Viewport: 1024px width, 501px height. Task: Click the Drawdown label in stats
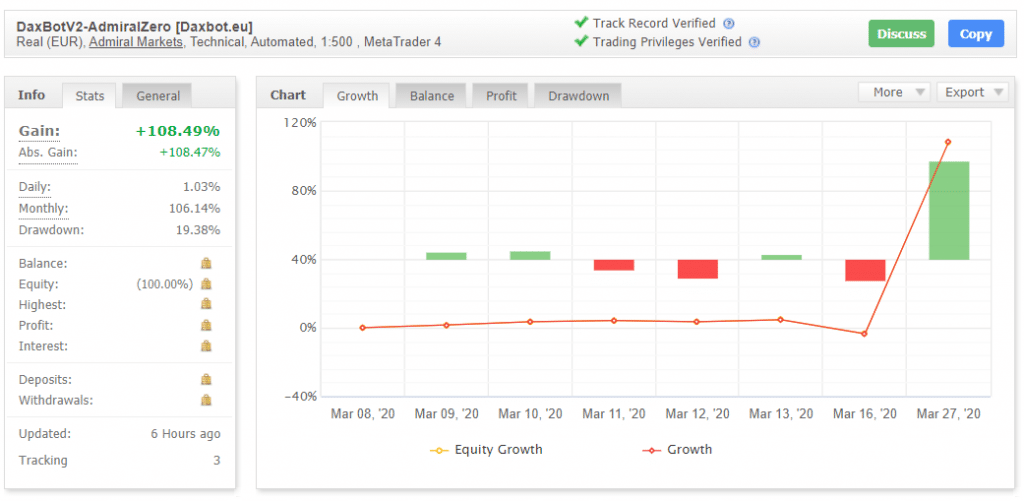coord(52,230)
